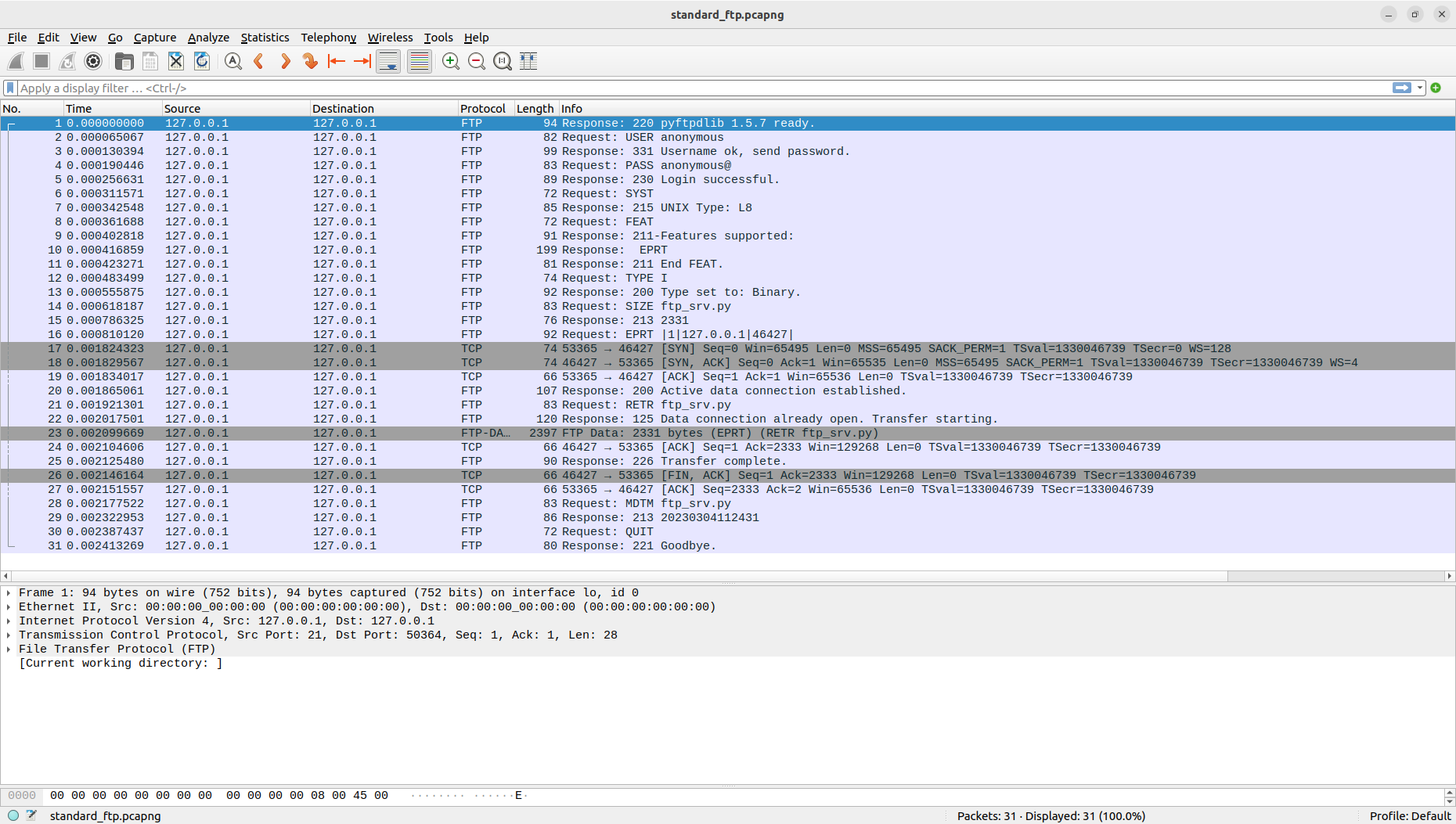
Task: Add a display filter button with plus
Action: [1436, 88]
